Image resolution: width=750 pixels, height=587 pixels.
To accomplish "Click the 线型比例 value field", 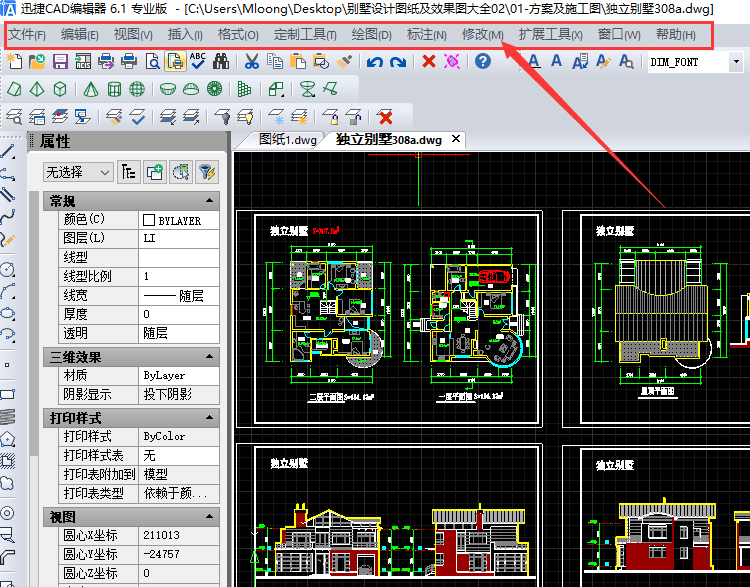I will pos(179,276).
